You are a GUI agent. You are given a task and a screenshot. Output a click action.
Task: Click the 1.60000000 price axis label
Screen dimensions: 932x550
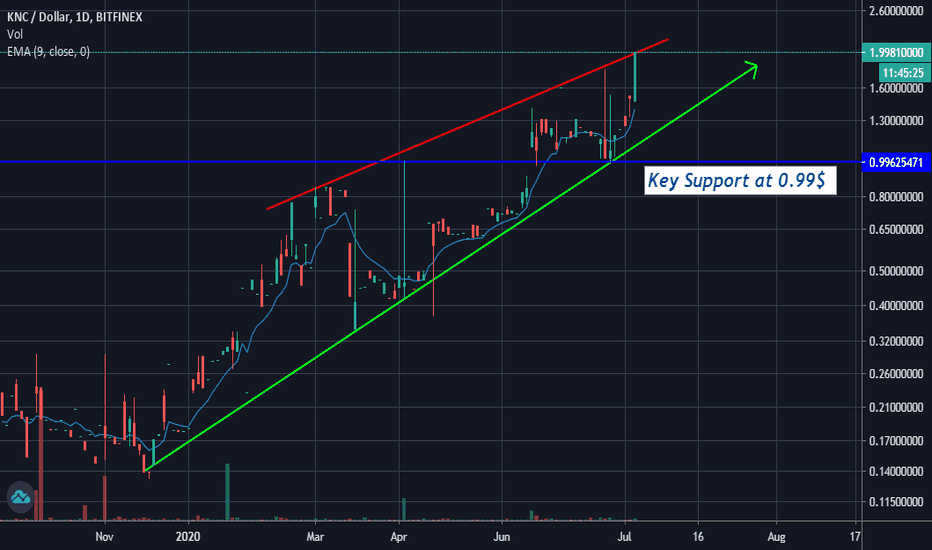click(x=896, y=88)
